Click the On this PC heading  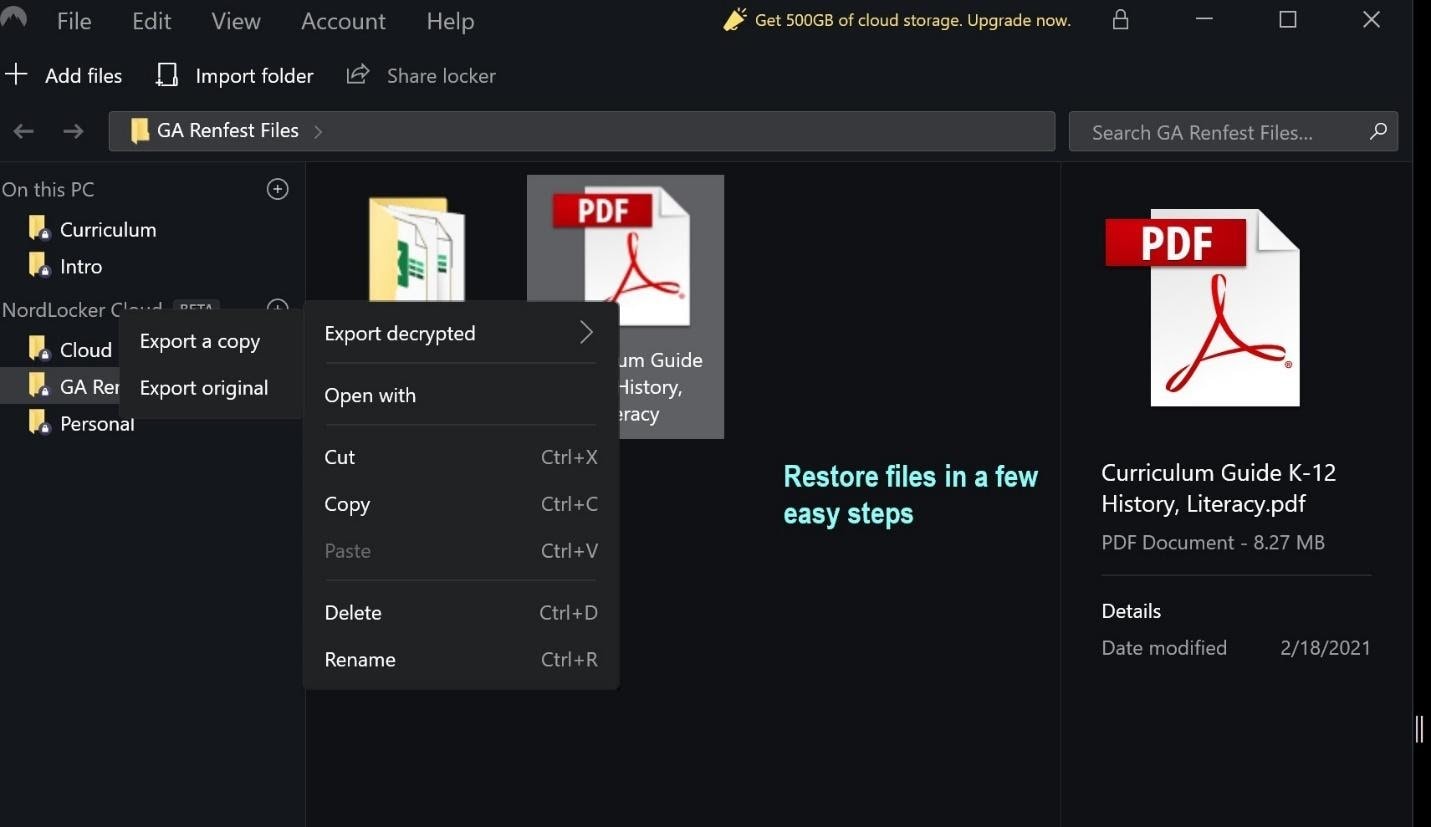tap(48, 189)
